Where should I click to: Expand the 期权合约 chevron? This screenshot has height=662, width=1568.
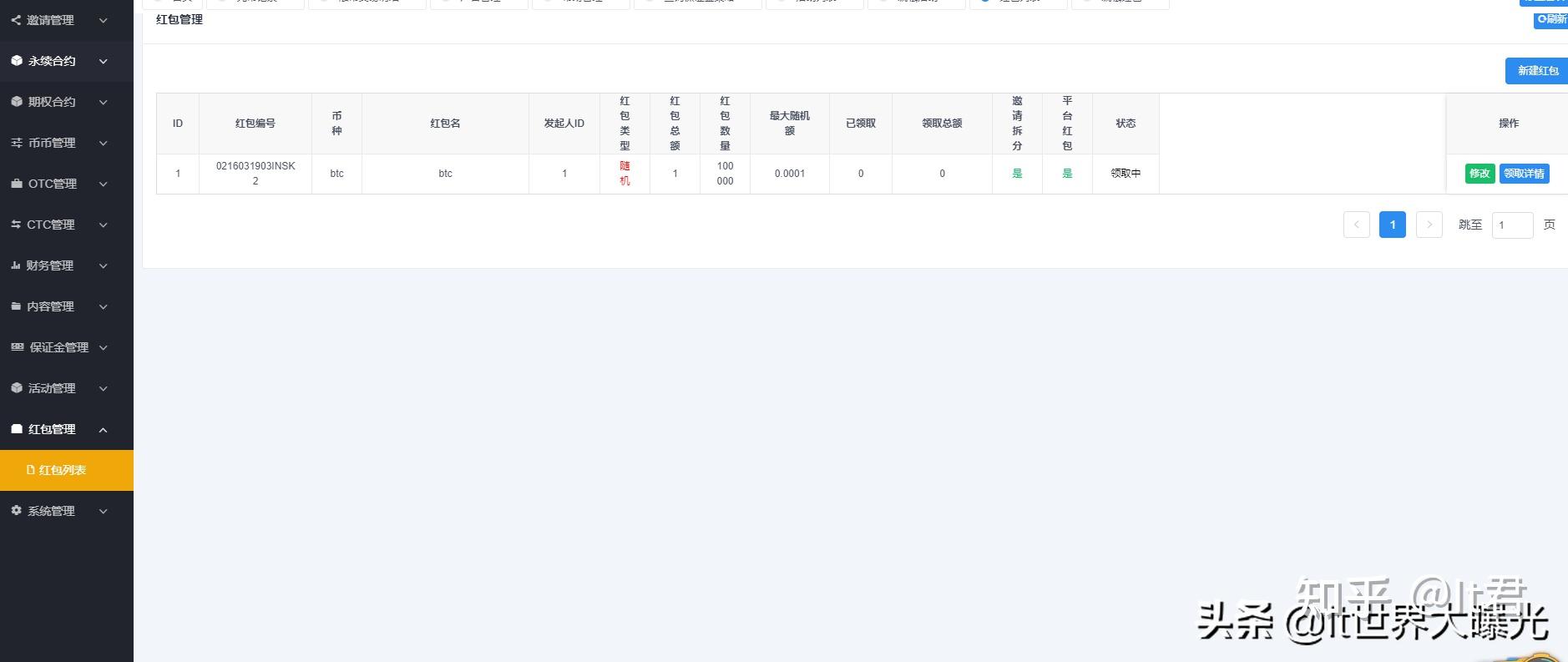point(104,102)
